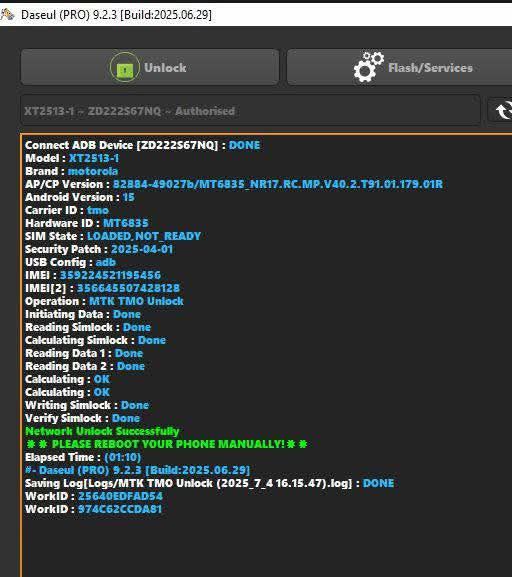This screenshot has height=577, width=512.
Task: Click the gears icon beside Flash/Services
Action: click(x=368, y=67)
